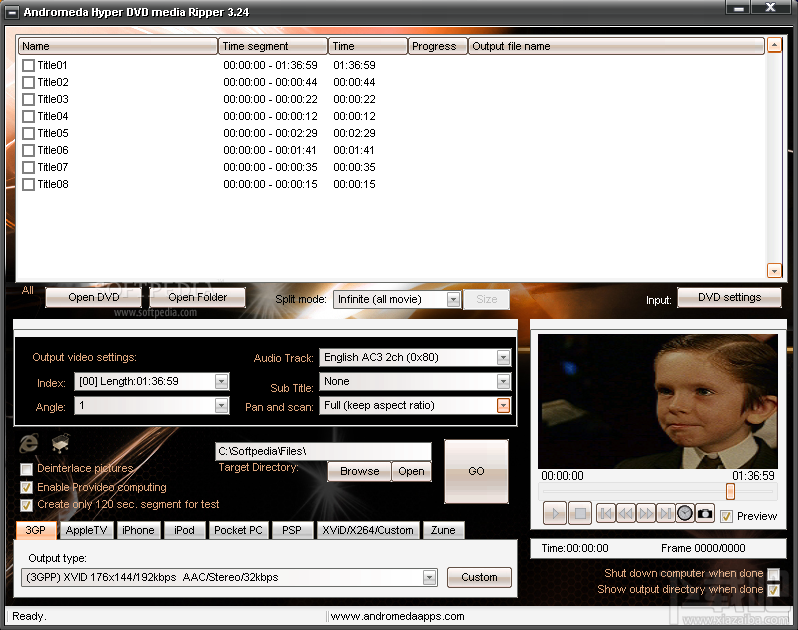Jump to start with skip-back button

(x=606, y=513)
